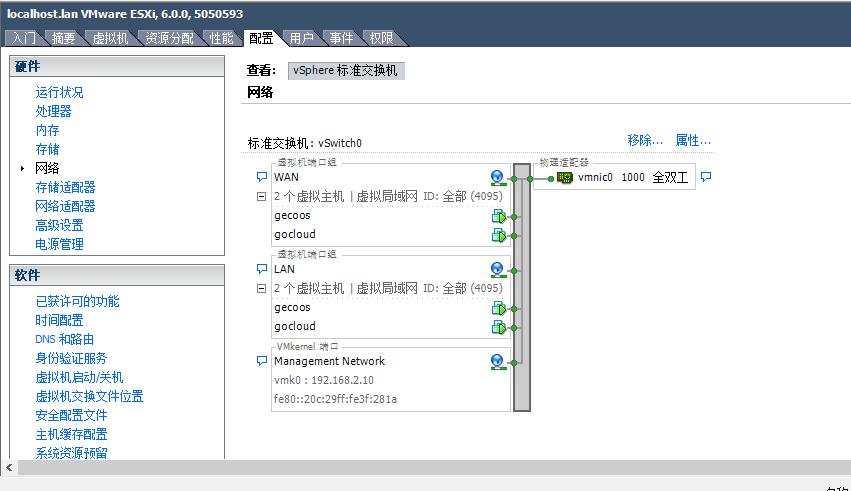The height and width of the screenshot is (491, 851).
Task: Select gocloud under WAN port group
Action: pyautogui.click(x=295, y=234)
